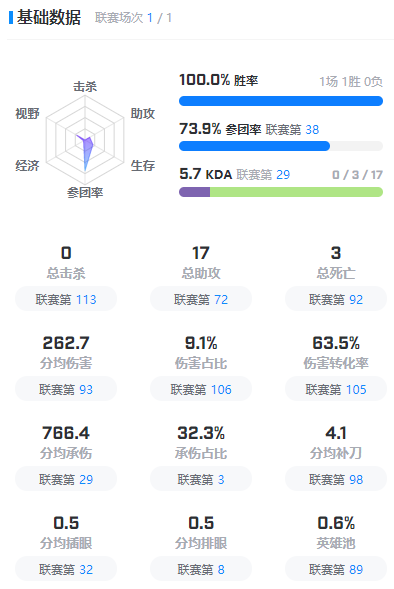
Task: Click the 0.5 分均插眼 value
Action: pyautogui.click(x=66, y=523)
